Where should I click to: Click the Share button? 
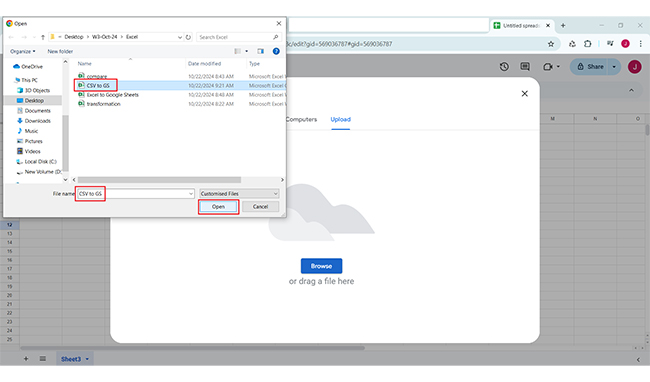click(590, 67)
